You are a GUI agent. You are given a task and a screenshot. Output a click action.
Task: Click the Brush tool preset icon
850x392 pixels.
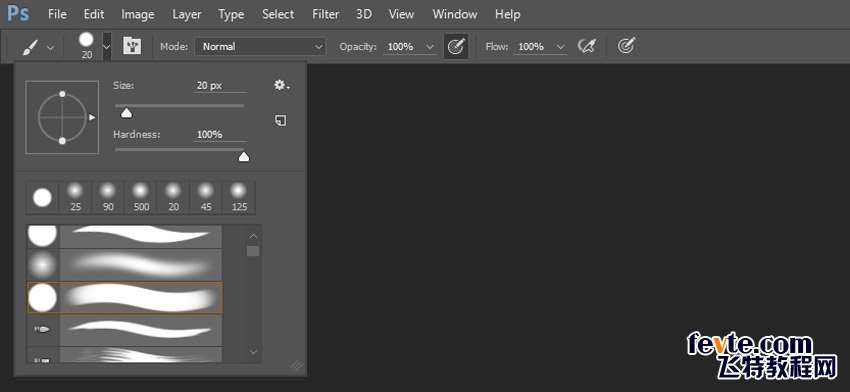click(x=29, y=47)
